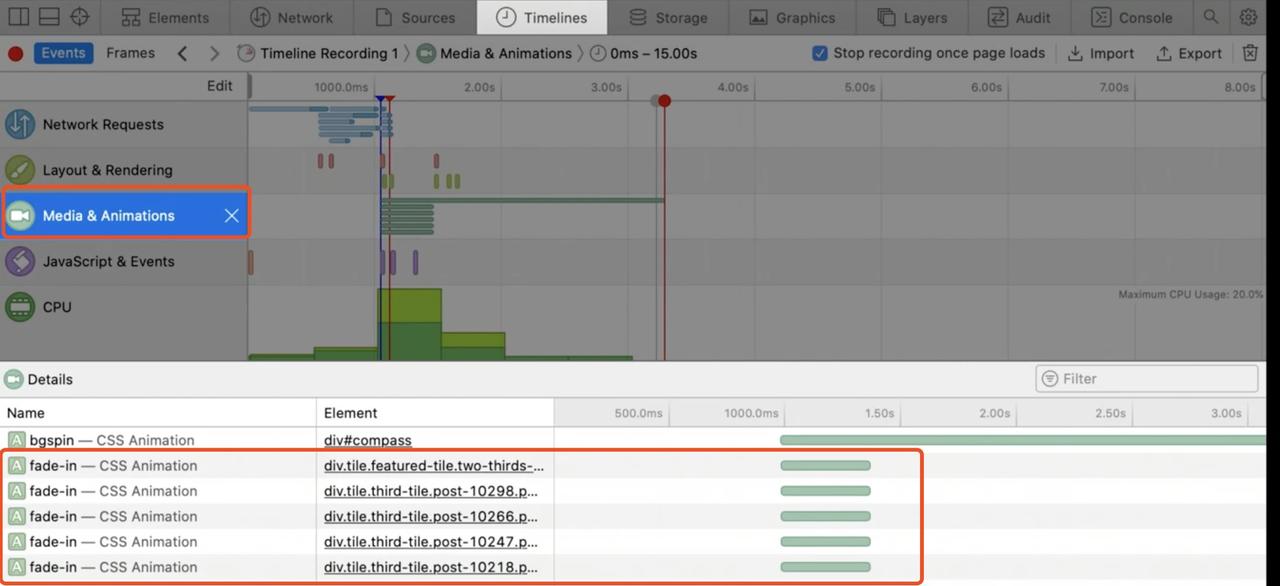Start element selection crosshair icon
Viewport: 1280px width, 586px height.
point(80,17)
